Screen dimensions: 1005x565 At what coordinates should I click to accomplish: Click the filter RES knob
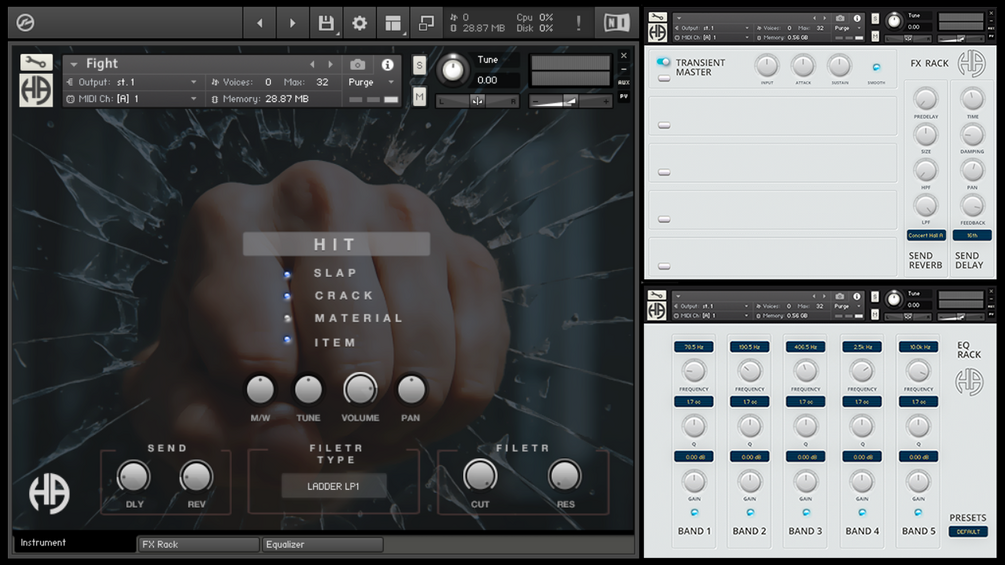point(565,476)
